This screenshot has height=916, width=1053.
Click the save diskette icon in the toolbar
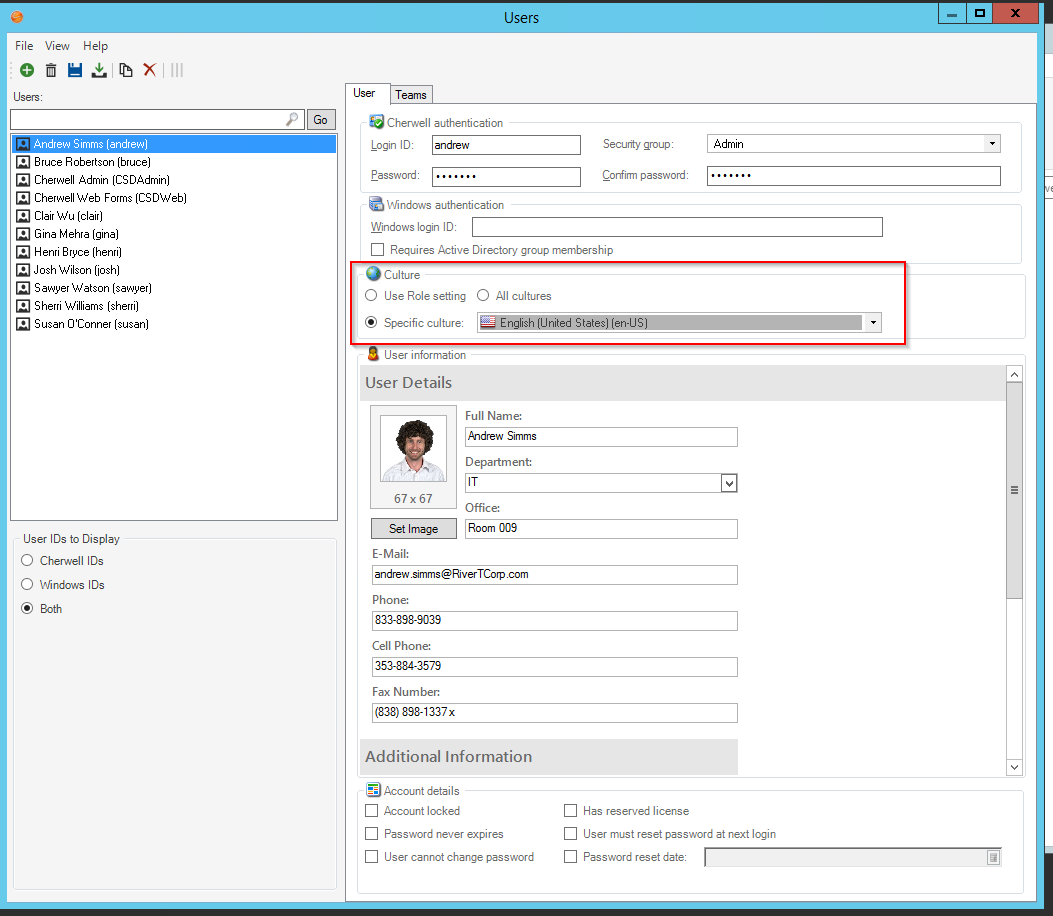(x=75, y=70)
